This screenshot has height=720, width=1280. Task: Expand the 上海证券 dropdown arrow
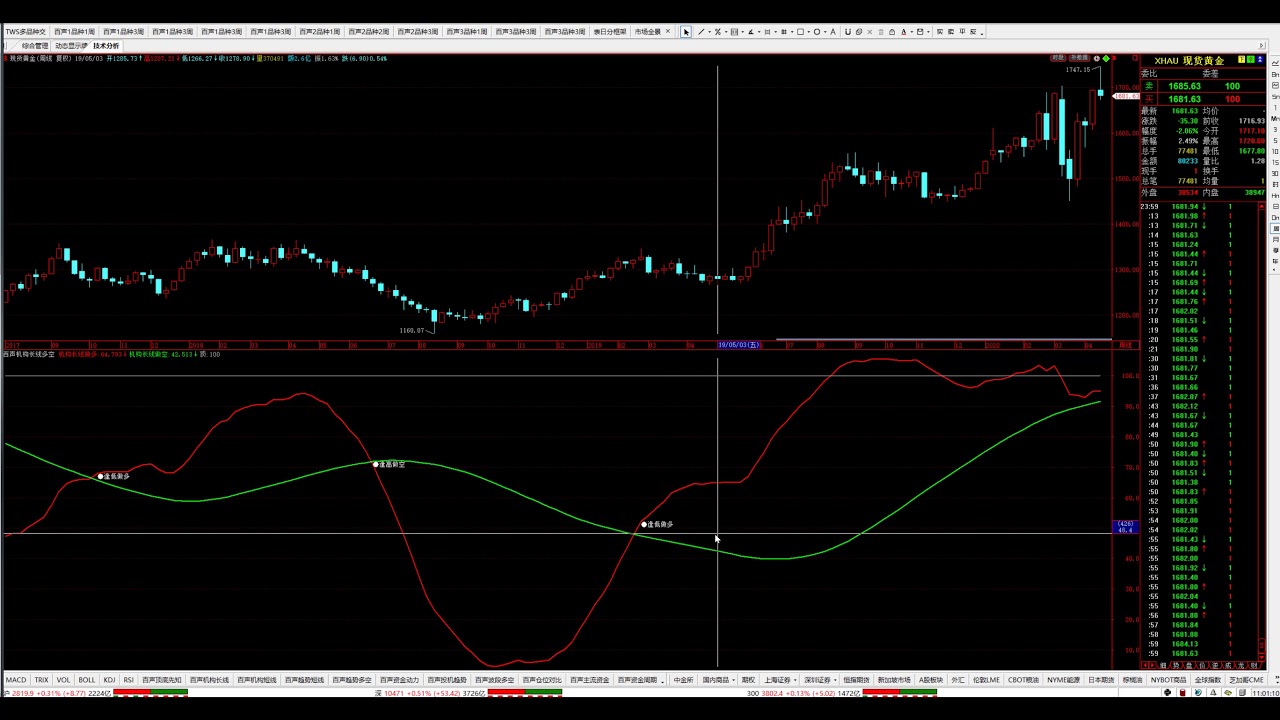pos(795,680)
